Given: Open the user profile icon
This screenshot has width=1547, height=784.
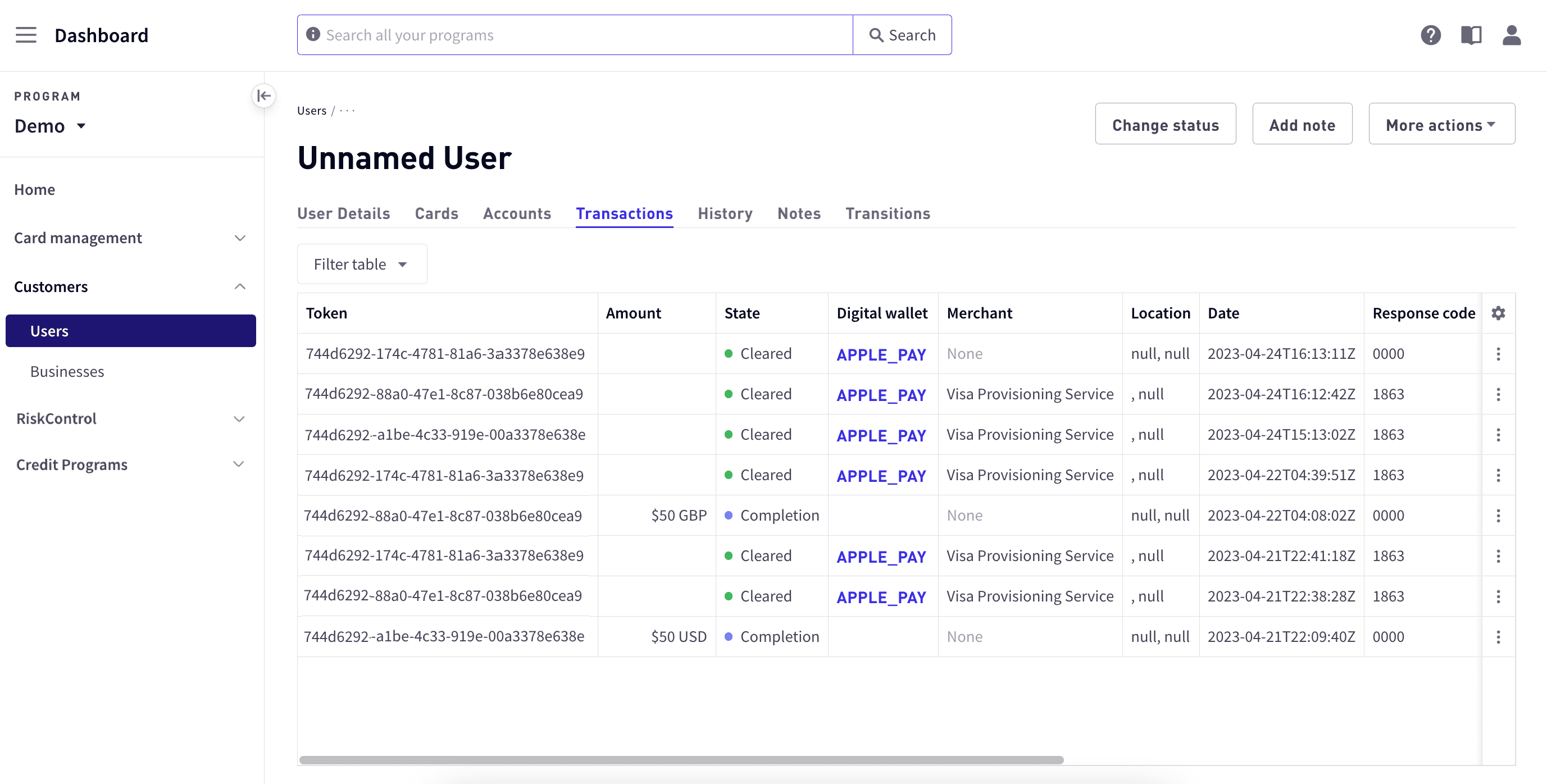Looking at the screenshot, I should pyautogui.click(x=1512, y=35).
